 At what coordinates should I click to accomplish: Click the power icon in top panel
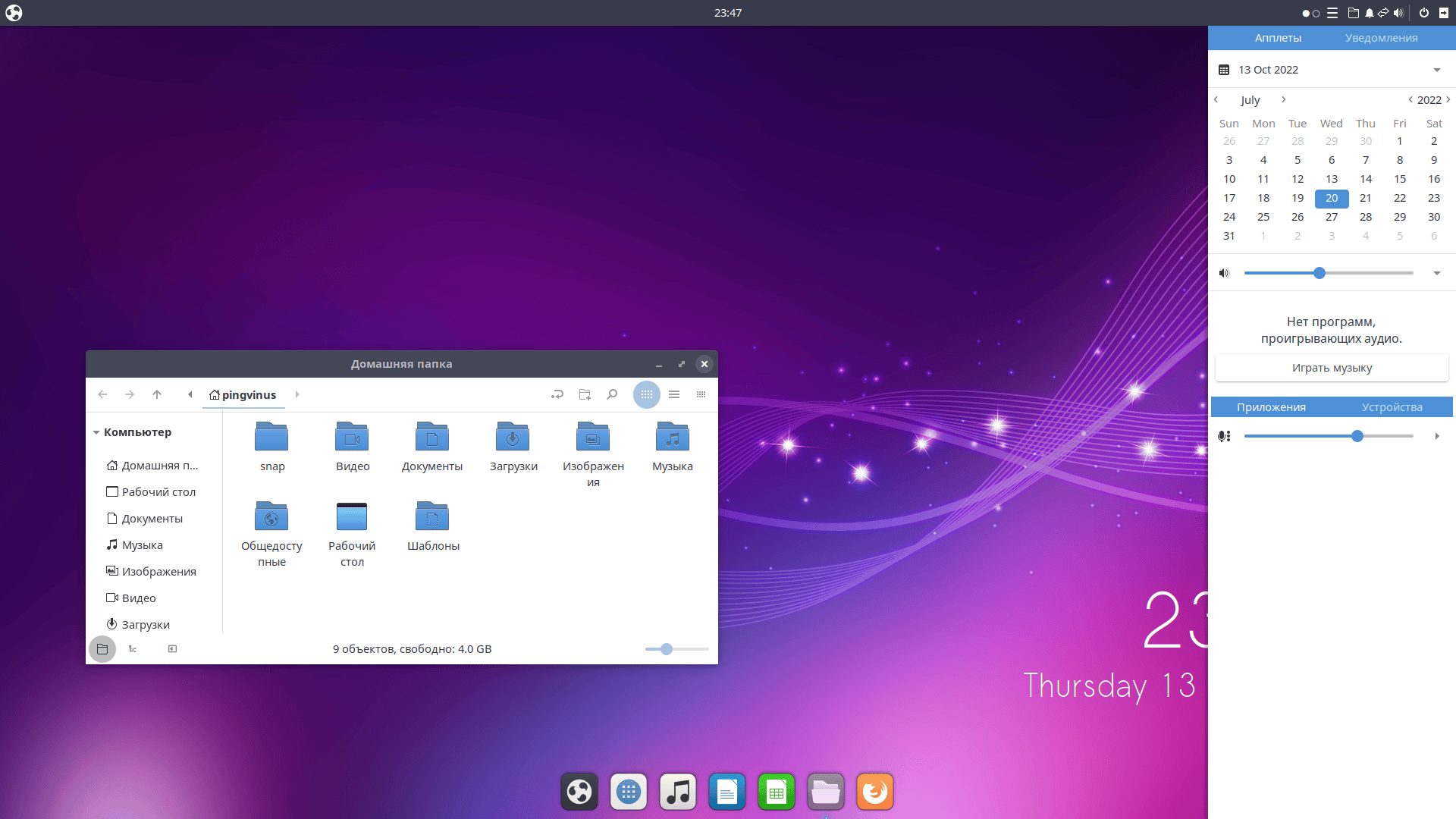(1423, 13)
